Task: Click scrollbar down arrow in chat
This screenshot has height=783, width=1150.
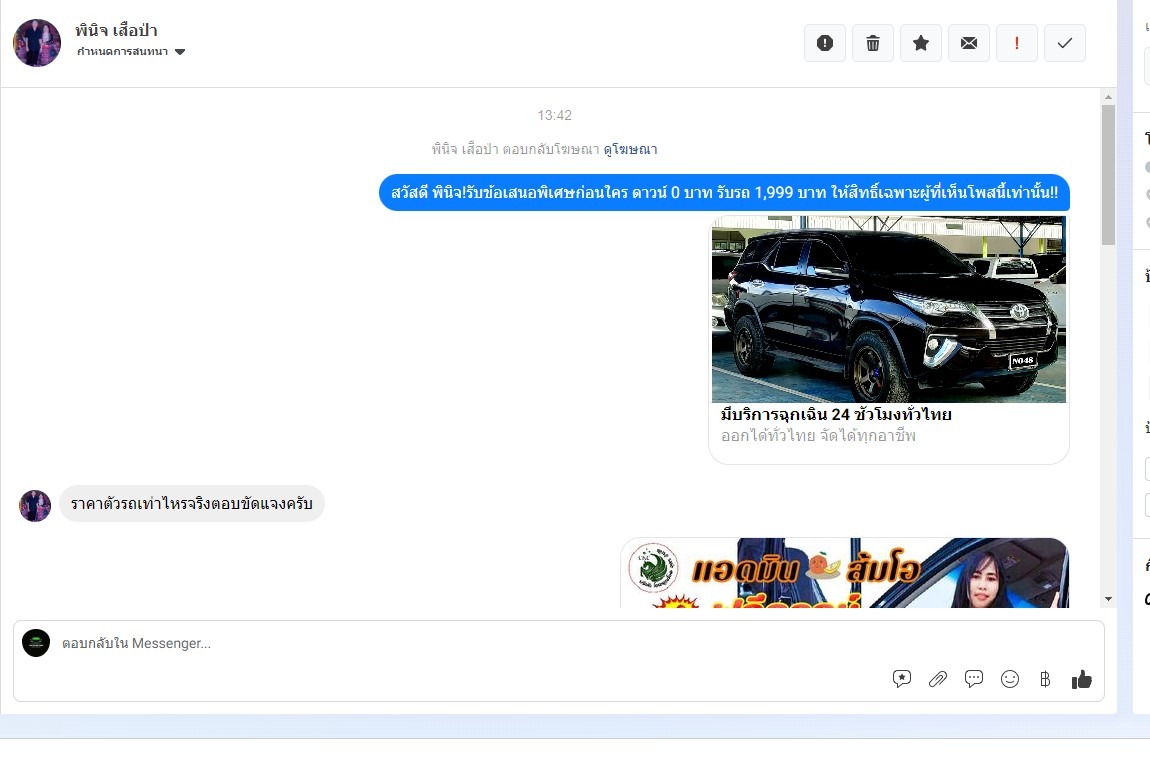Action: point(1108,598)
